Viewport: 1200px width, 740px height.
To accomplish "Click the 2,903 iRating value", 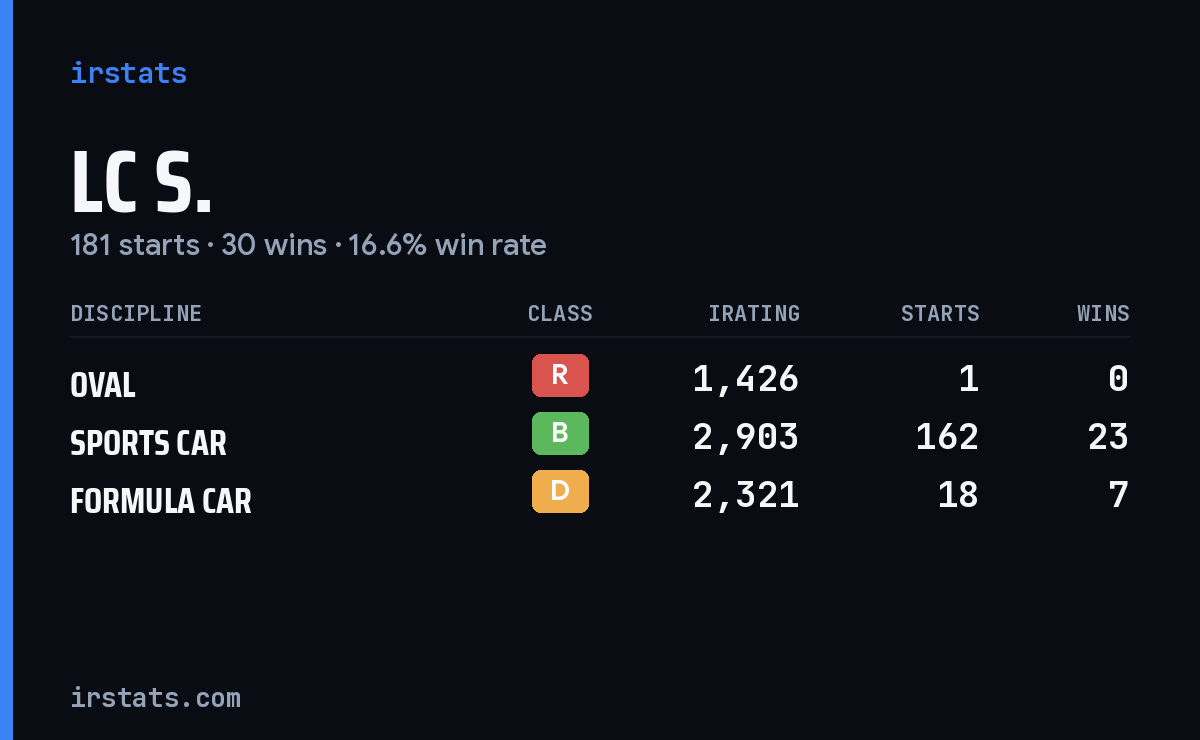I will click(x=746, y=437).
